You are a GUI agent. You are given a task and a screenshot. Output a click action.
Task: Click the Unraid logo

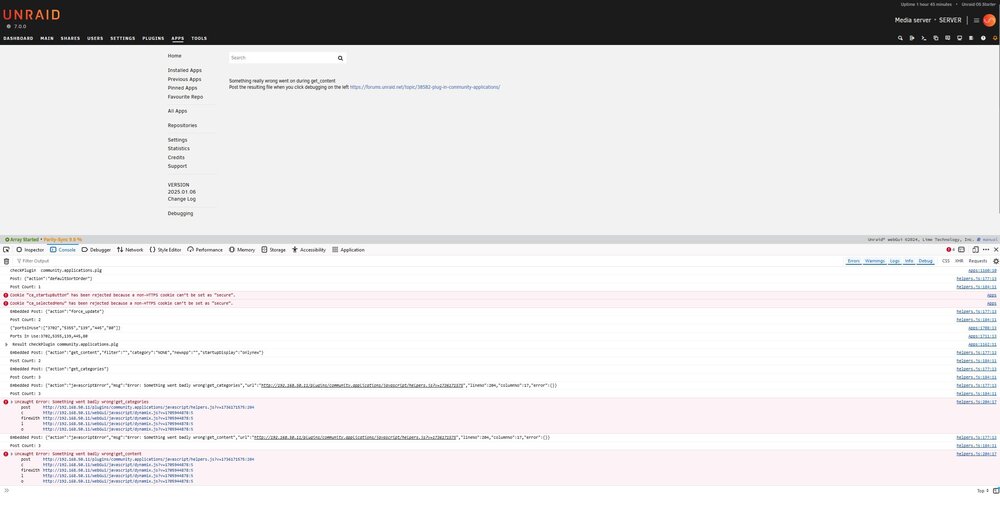click(31, 15)
